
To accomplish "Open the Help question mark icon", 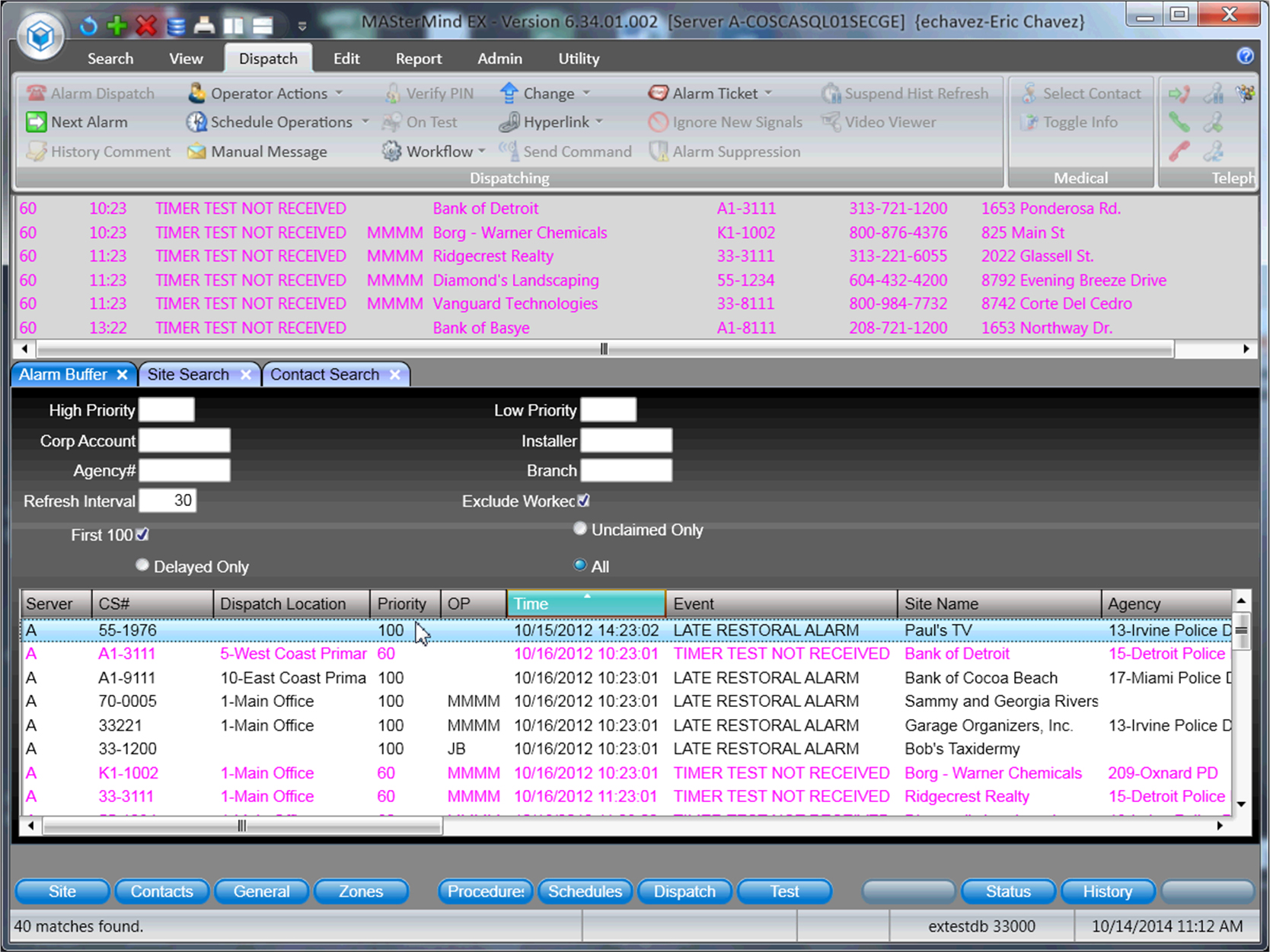I will pos(1245,56).
